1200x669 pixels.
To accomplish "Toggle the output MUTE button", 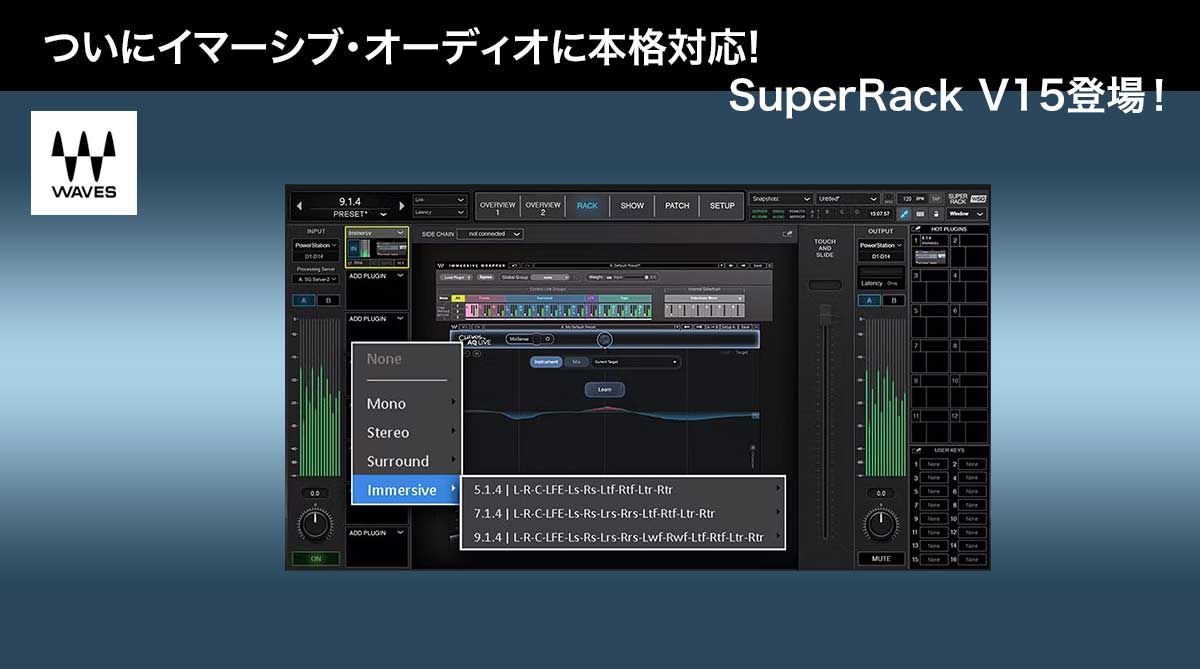I will point(880,559).
